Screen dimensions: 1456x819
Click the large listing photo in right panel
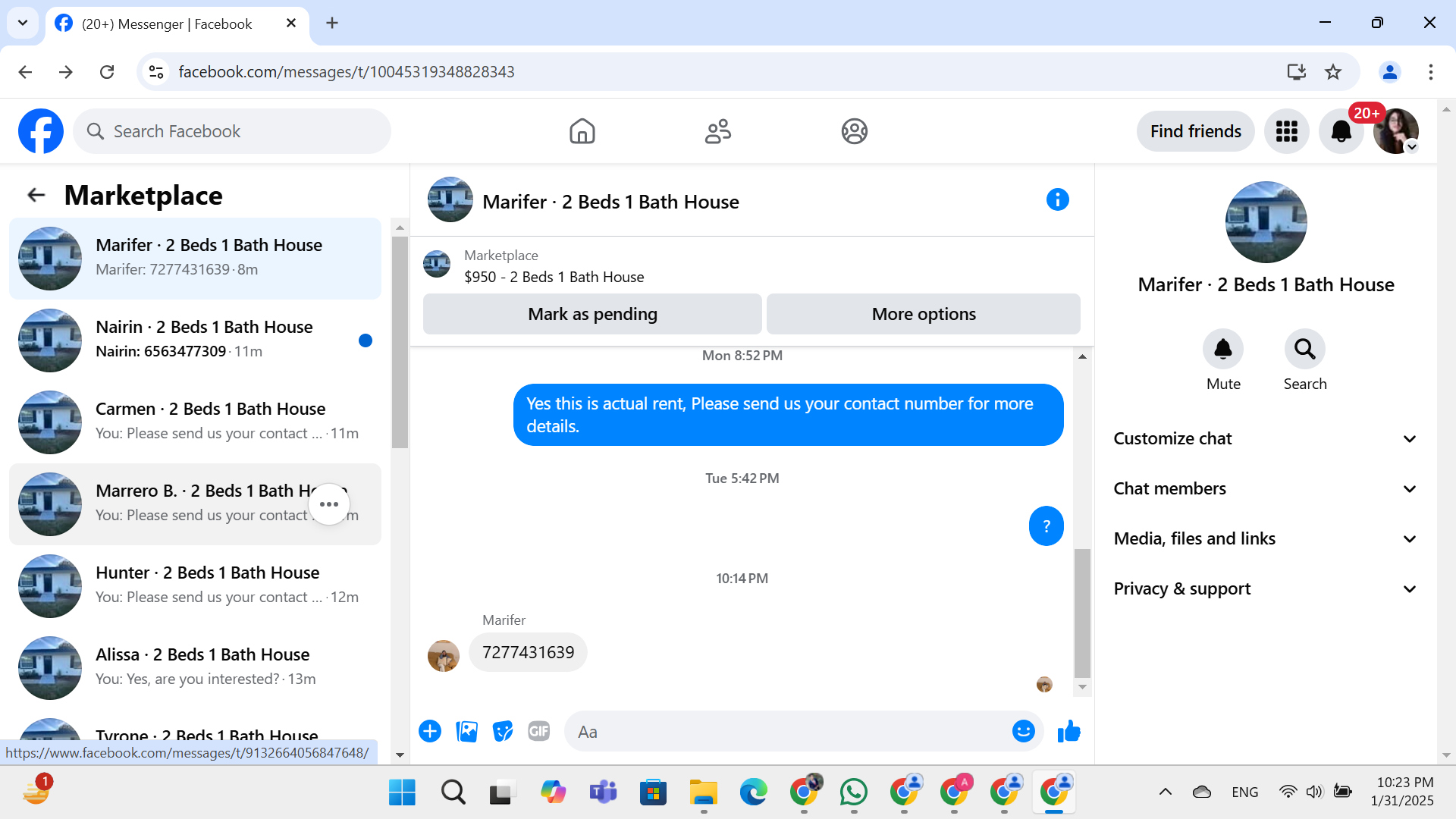point(1266,222)
